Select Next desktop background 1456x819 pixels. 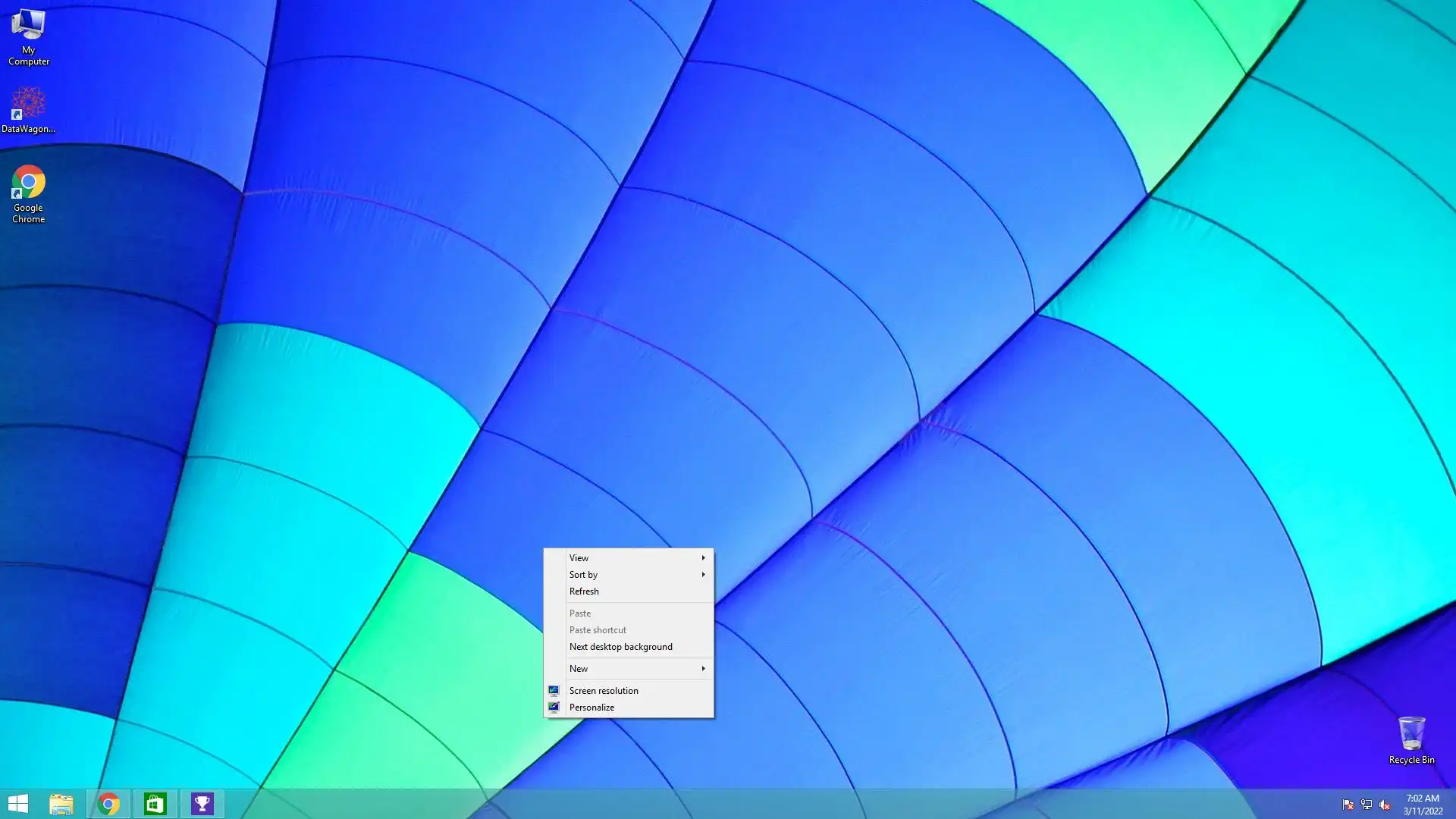click(620, 647)
